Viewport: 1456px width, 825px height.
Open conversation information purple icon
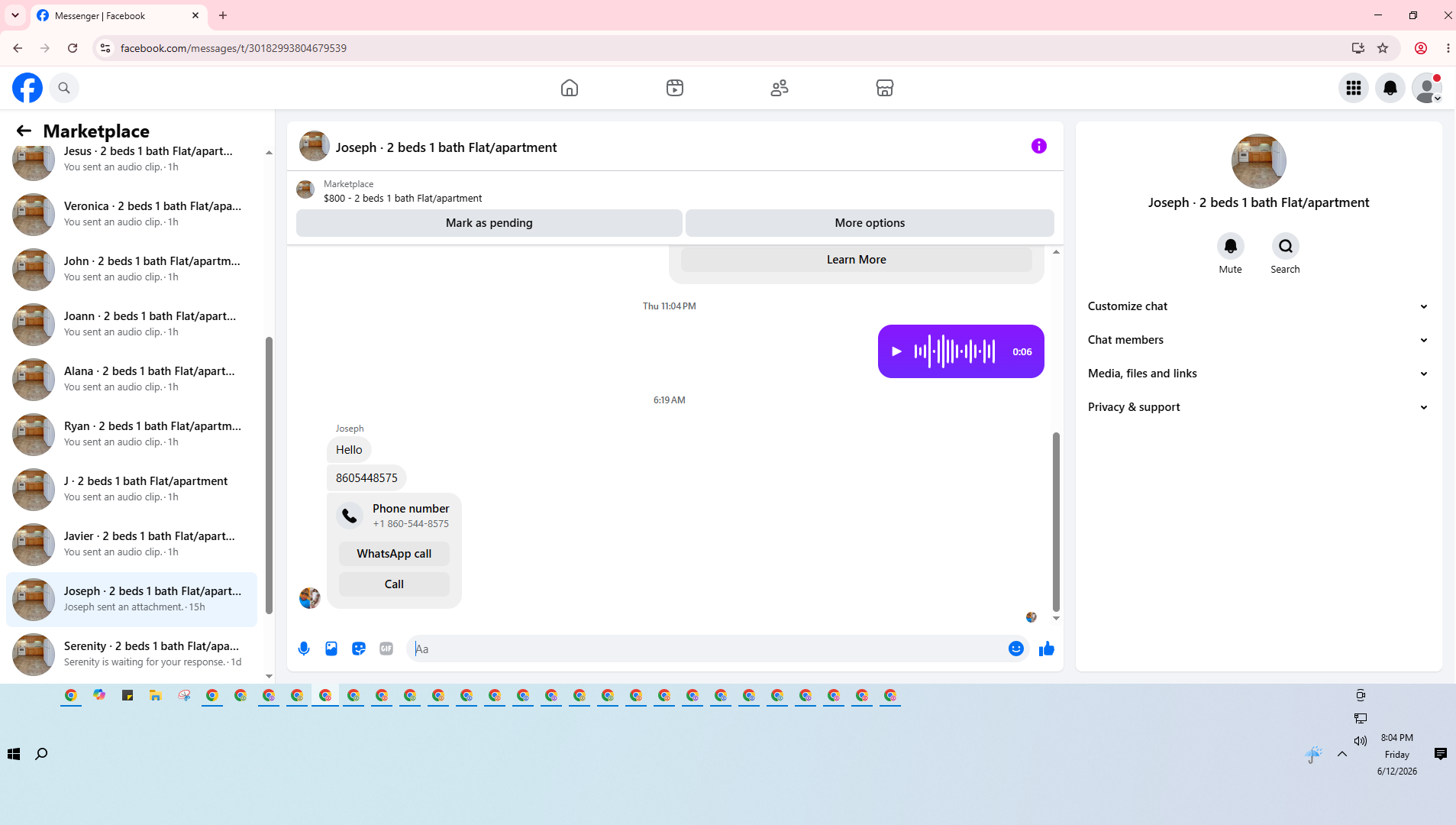1039,146
